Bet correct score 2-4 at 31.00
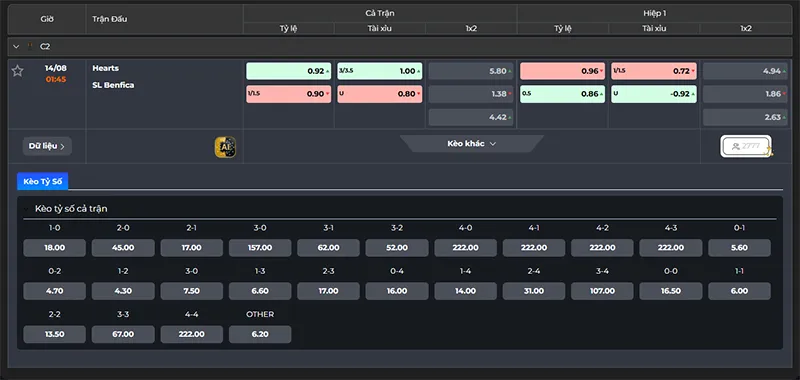Screen dimensions: 800x380 [x=534, y=291]
